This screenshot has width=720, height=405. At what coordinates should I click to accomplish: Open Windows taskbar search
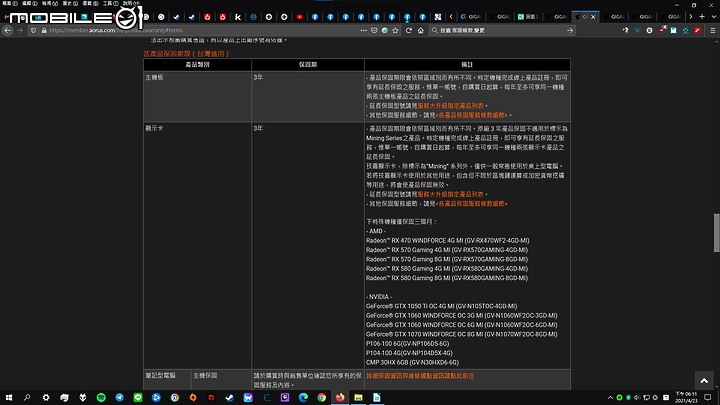point(27,398)
